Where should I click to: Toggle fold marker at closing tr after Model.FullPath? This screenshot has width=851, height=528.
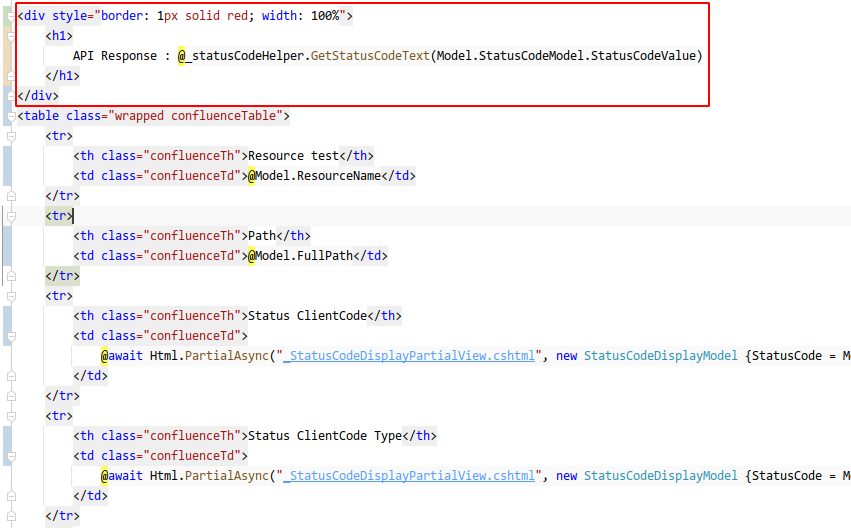pos(11,276)
